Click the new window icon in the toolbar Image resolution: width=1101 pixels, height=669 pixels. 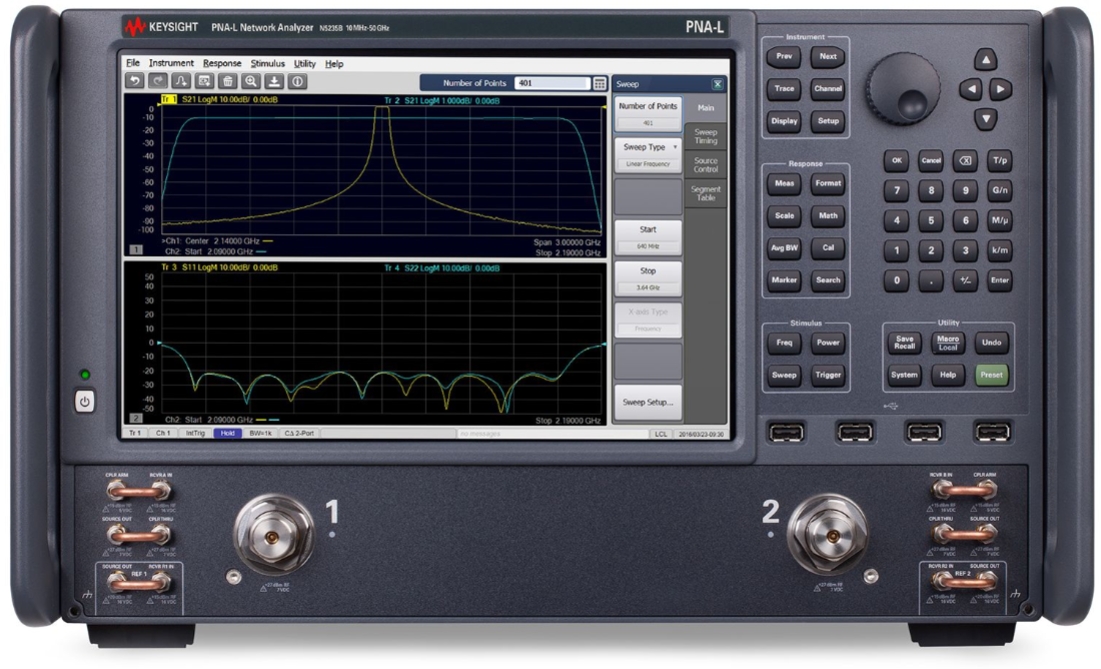point(204,81)
